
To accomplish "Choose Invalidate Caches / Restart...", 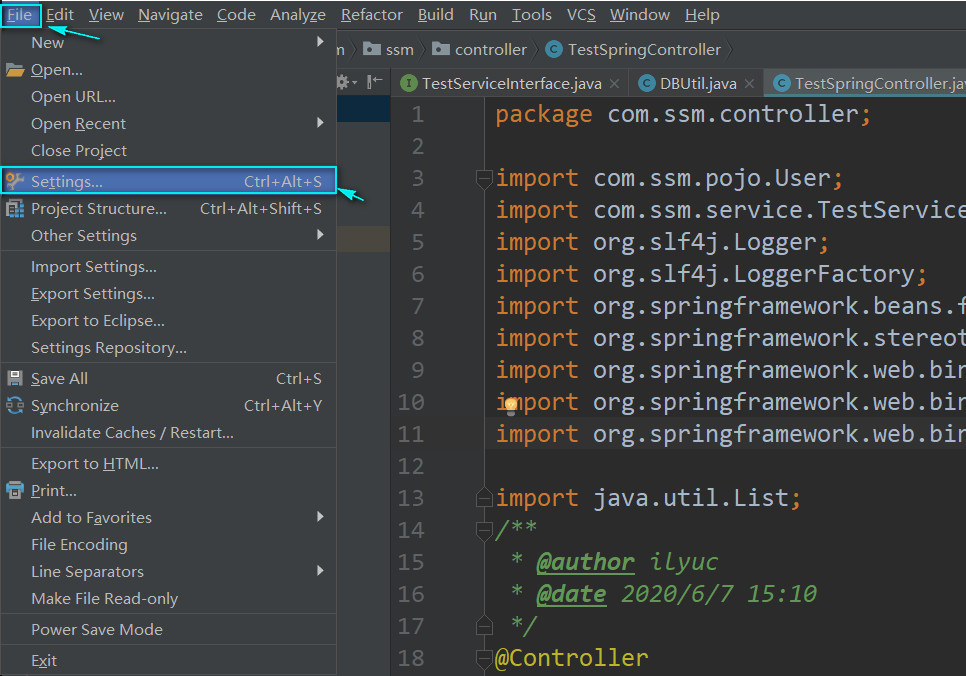I will (168, 433).
